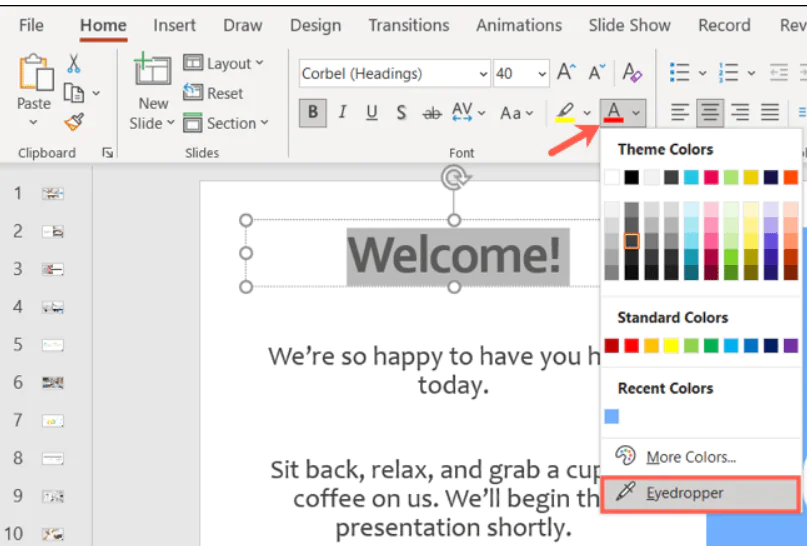Screen dimensions: 807x546
Task: Click the text highlight color pen
Action: tap(565, 112)
